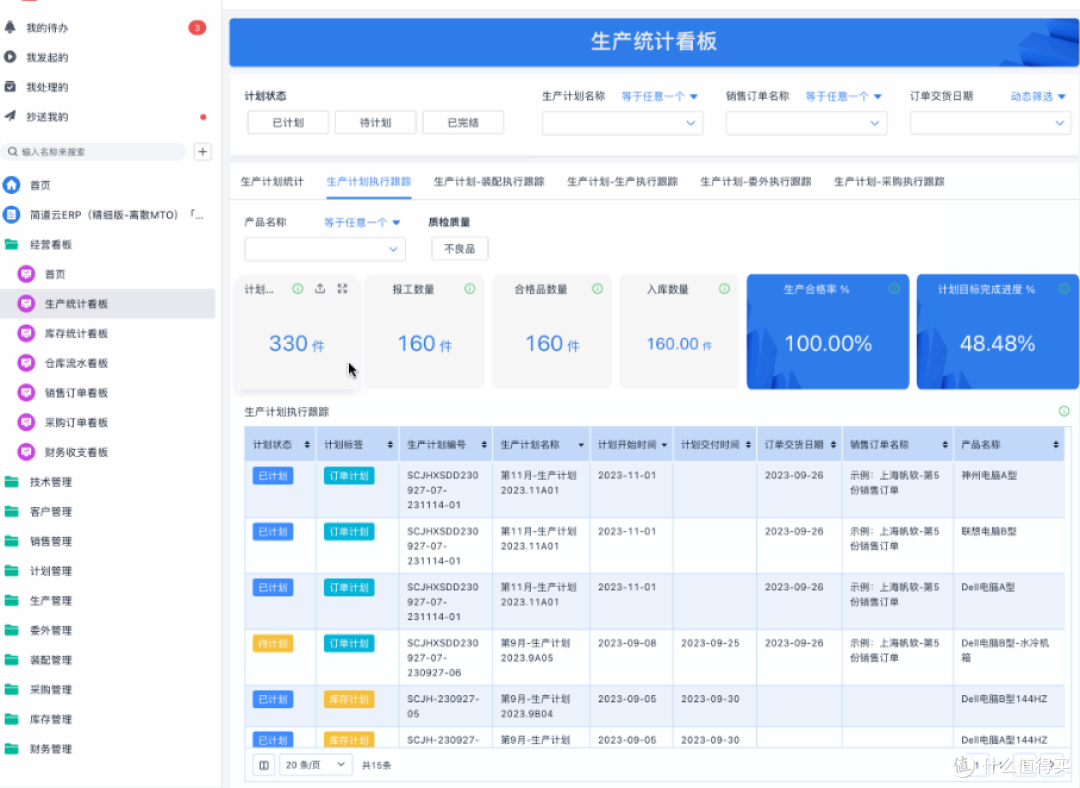Click the 财务管理 folder icon
Image resolution: width=1080 pixels, height=788 pixels.
[x=12, y=749]
